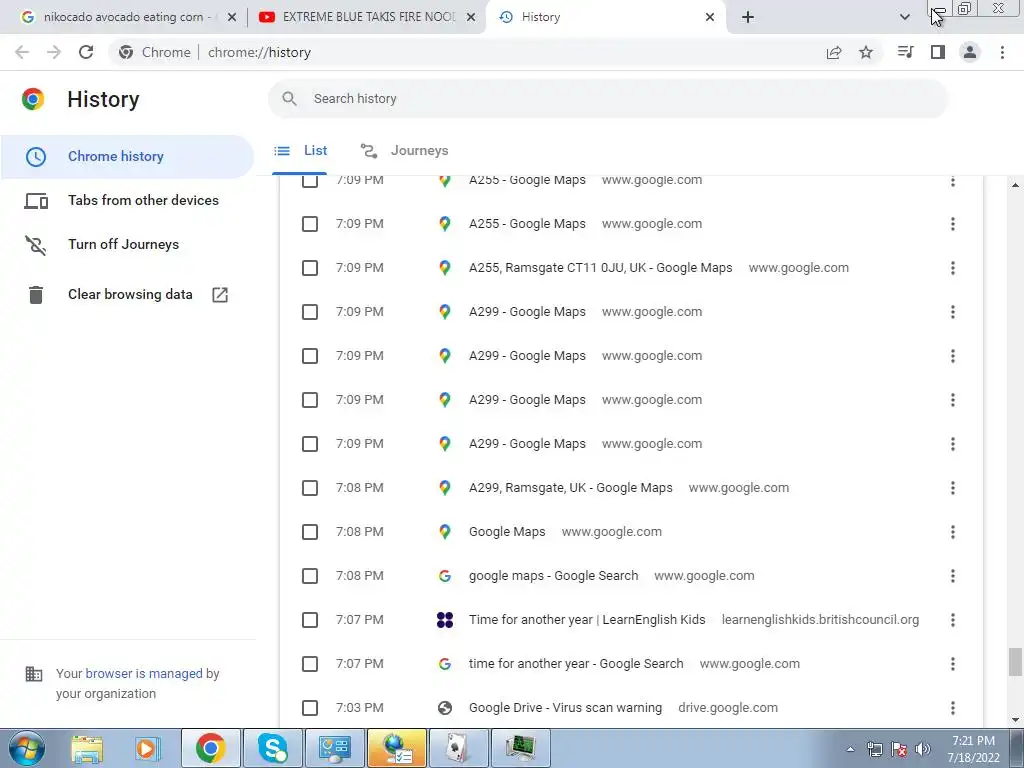
Task: Check the box for A299, Ramsgate, UK entry
Action: tap(310, 488)
